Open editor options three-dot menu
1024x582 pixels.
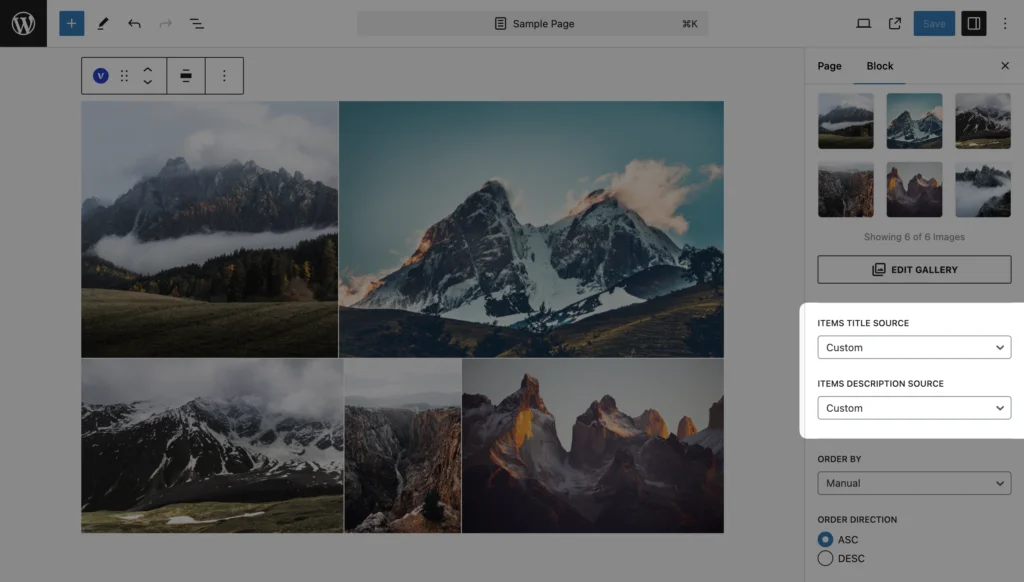(x=1005, y=24)
